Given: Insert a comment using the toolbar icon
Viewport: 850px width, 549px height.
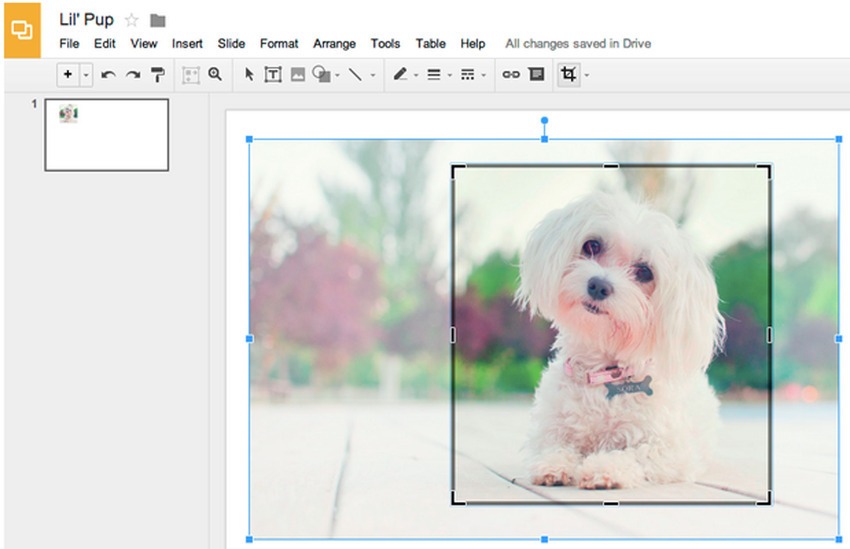Looking at the screenshot, I should click(x=536, y=75).
